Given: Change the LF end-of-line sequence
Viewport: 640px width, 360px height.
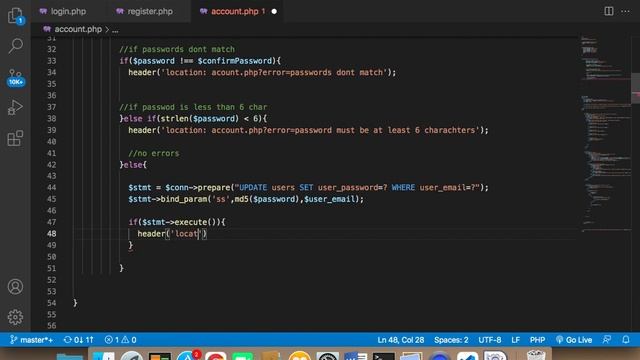Looking at the screenshot, I should click(516, 340).
